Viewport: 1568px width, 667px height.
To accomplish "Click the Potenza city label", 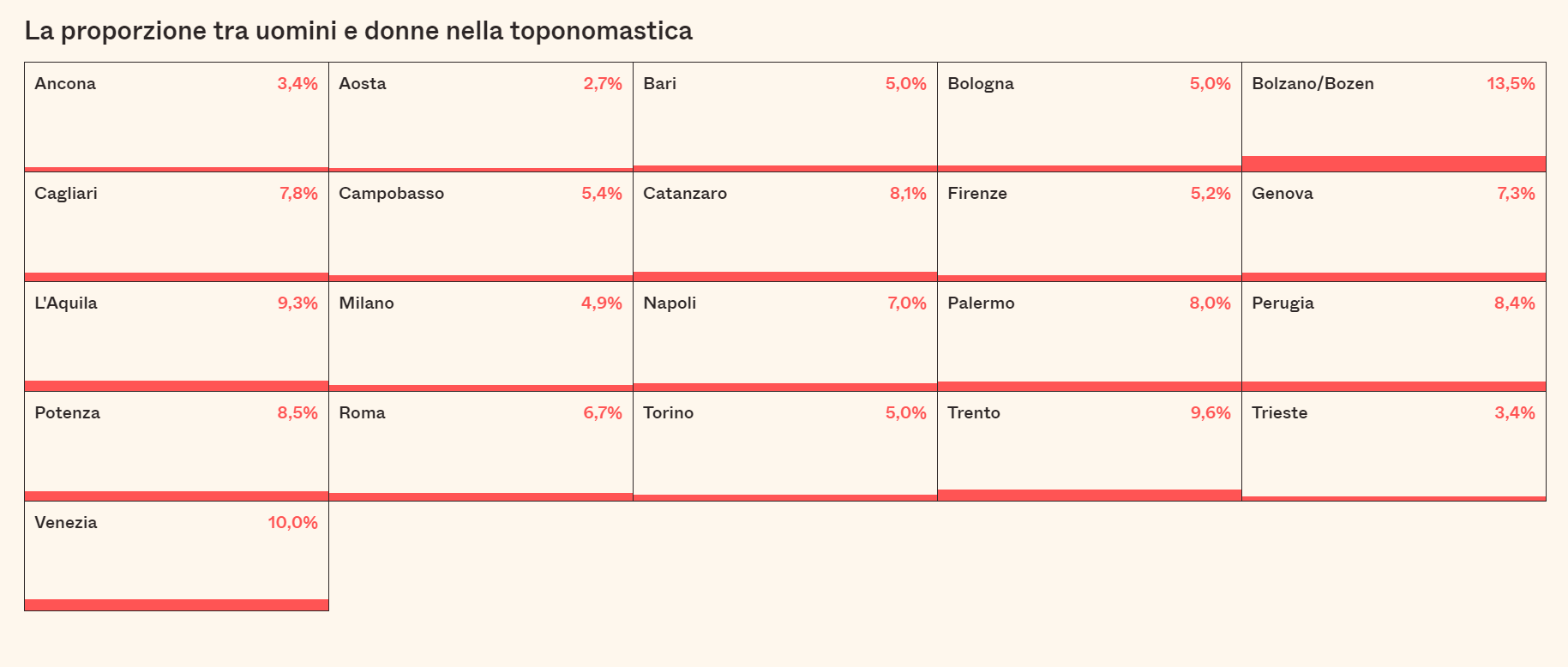I will pyautogui.click(x=67, y=413).
